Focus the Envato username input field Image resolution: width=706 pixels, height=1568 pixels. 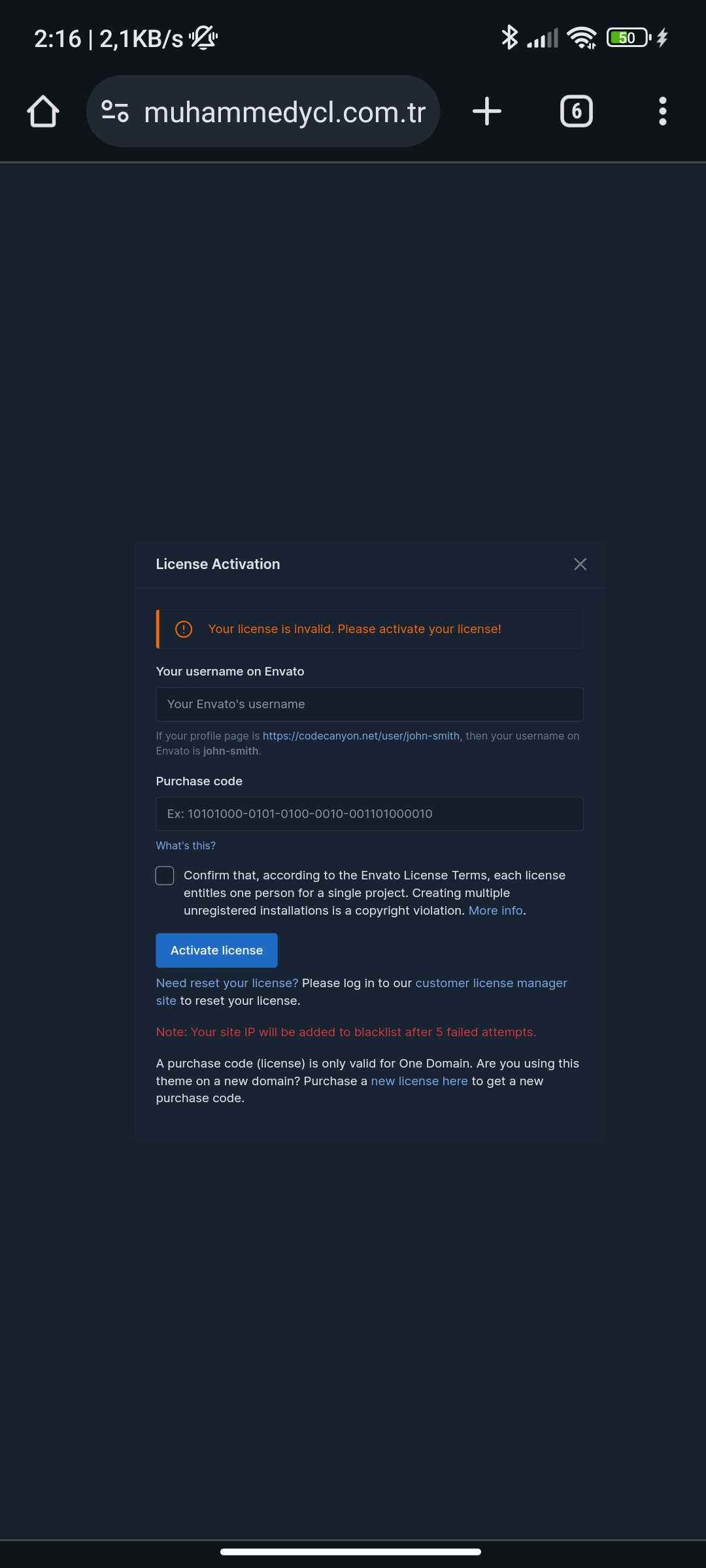click(369, 704)
